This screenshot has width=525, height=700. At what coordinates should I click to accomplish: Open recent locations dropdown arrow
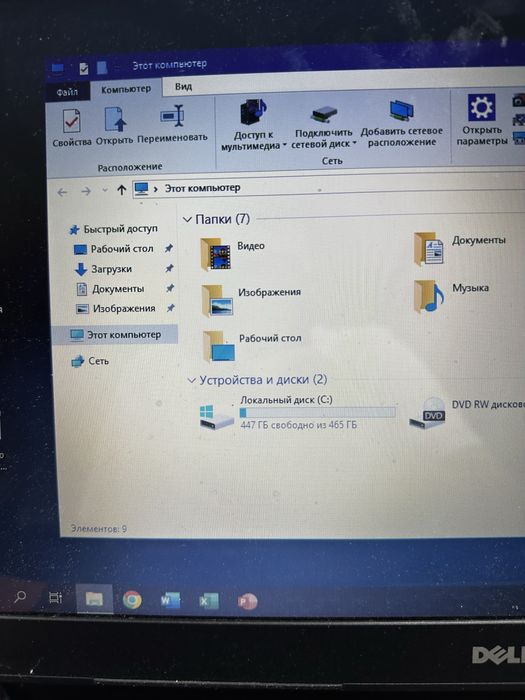(x=105, y=190)
